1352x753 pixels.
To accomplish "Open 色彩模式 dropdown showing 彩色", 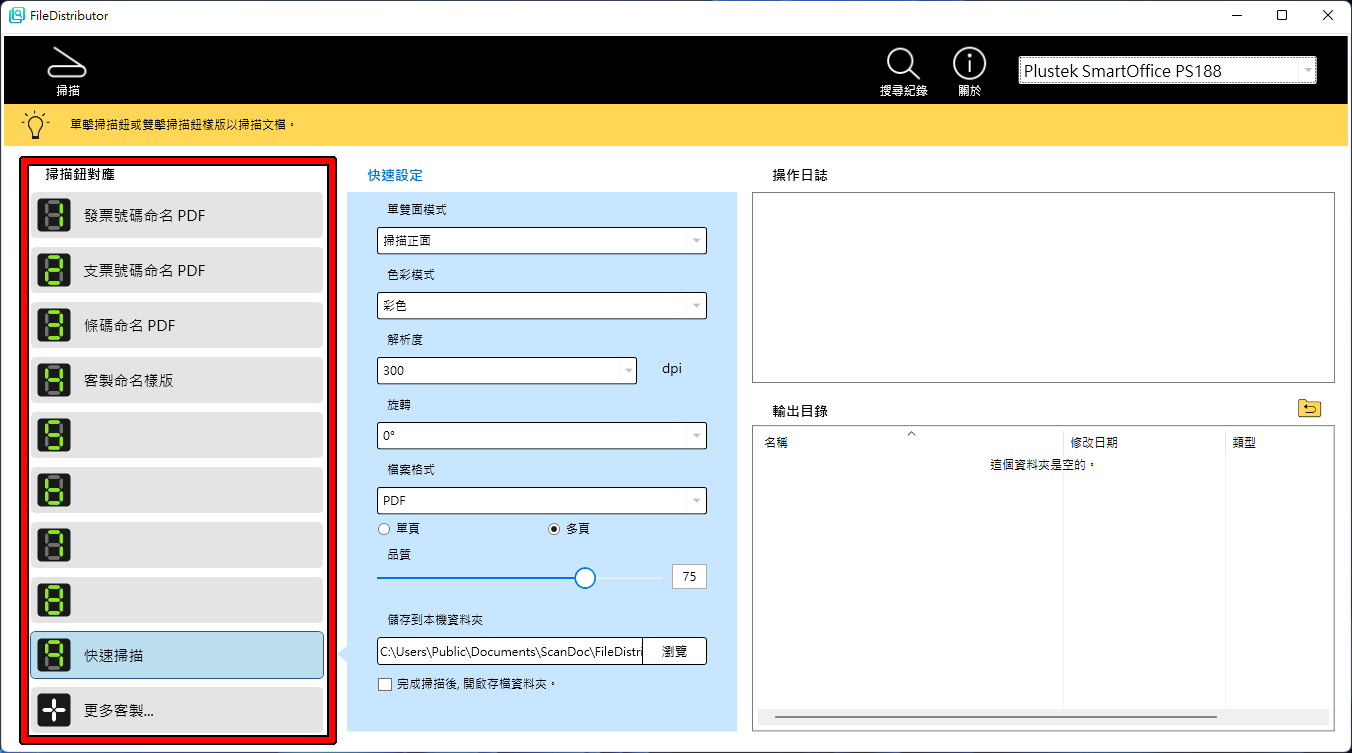I will [x=542, y=305].
